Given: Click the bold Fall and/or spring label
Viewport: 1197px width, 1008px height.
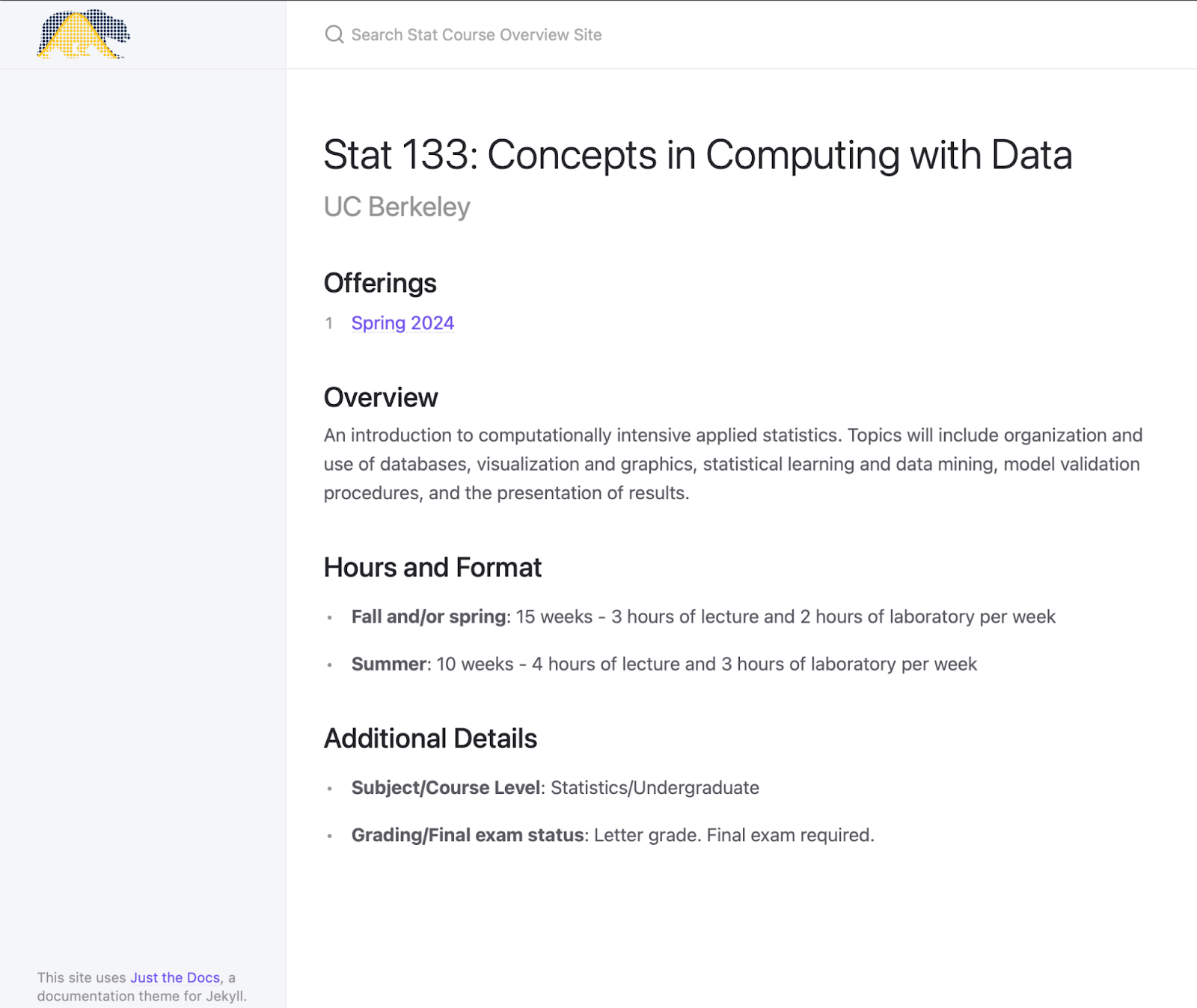Looking at the screenshot, I should point(429,617).
